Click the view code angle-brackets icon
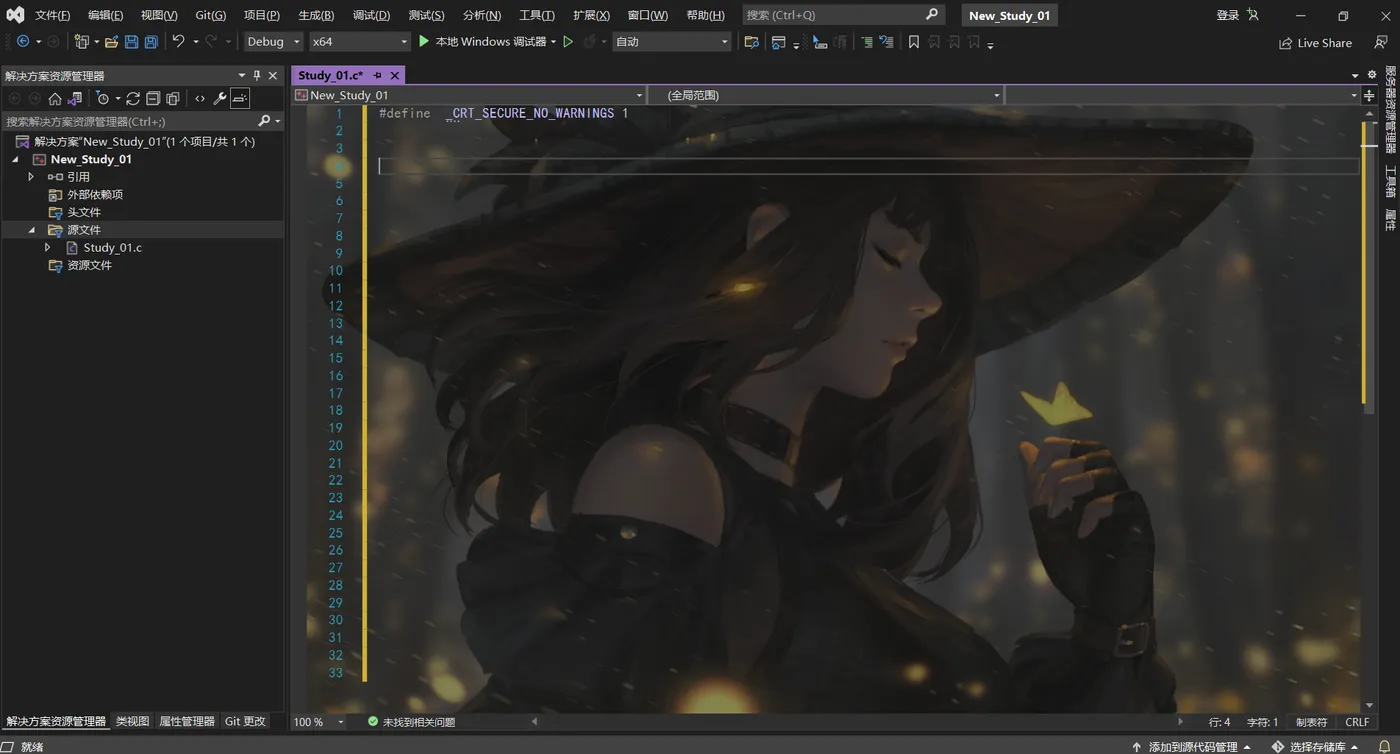Image resolution: width=1400 pixels, height=754 pixels. pos(200,98)
